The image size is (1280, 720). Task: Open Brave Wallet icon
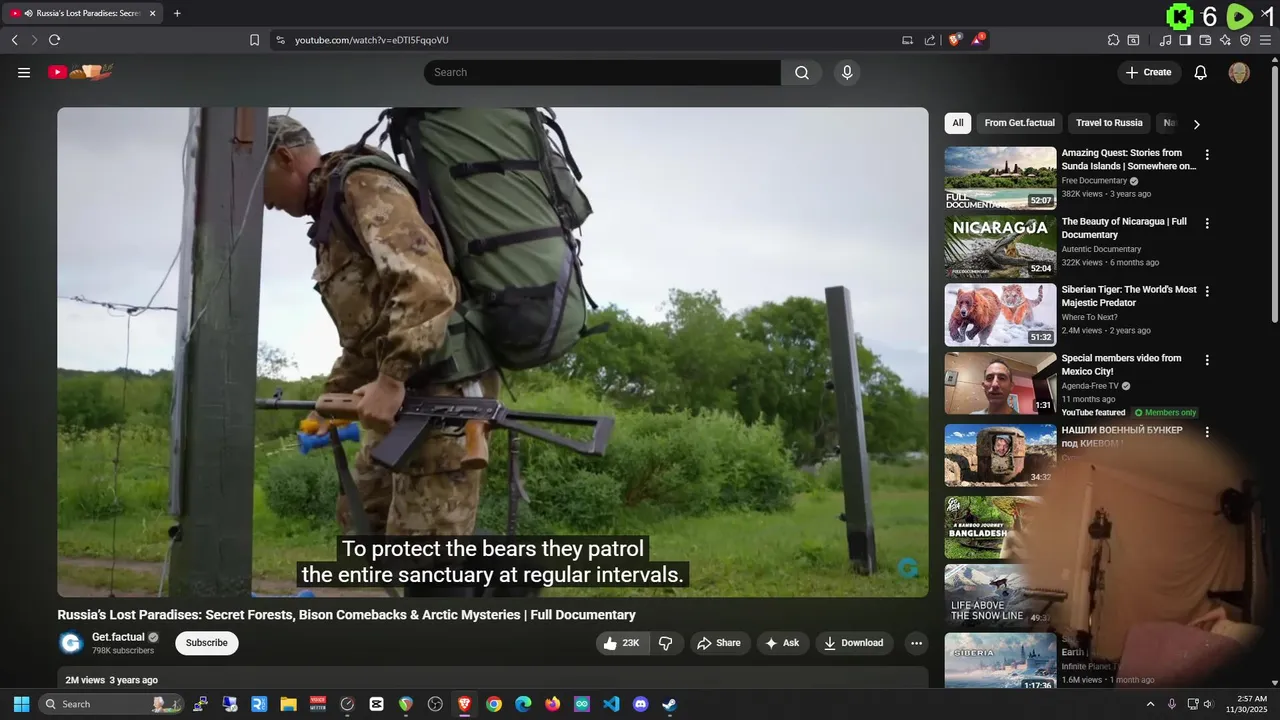pos(1205,40)
